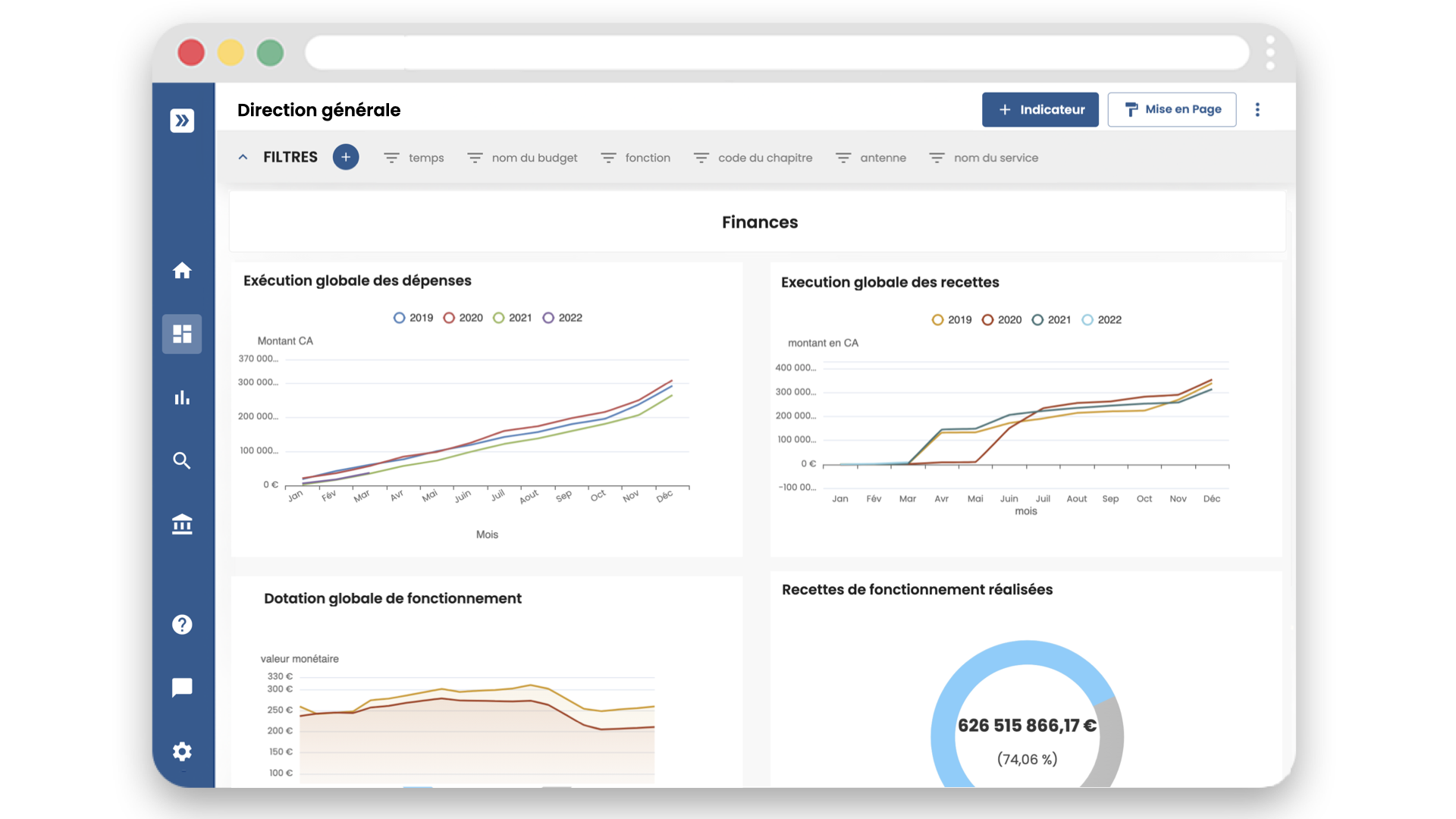
Task: Collapse the FILTRES panel chevron
Action: tap(243, 157)
